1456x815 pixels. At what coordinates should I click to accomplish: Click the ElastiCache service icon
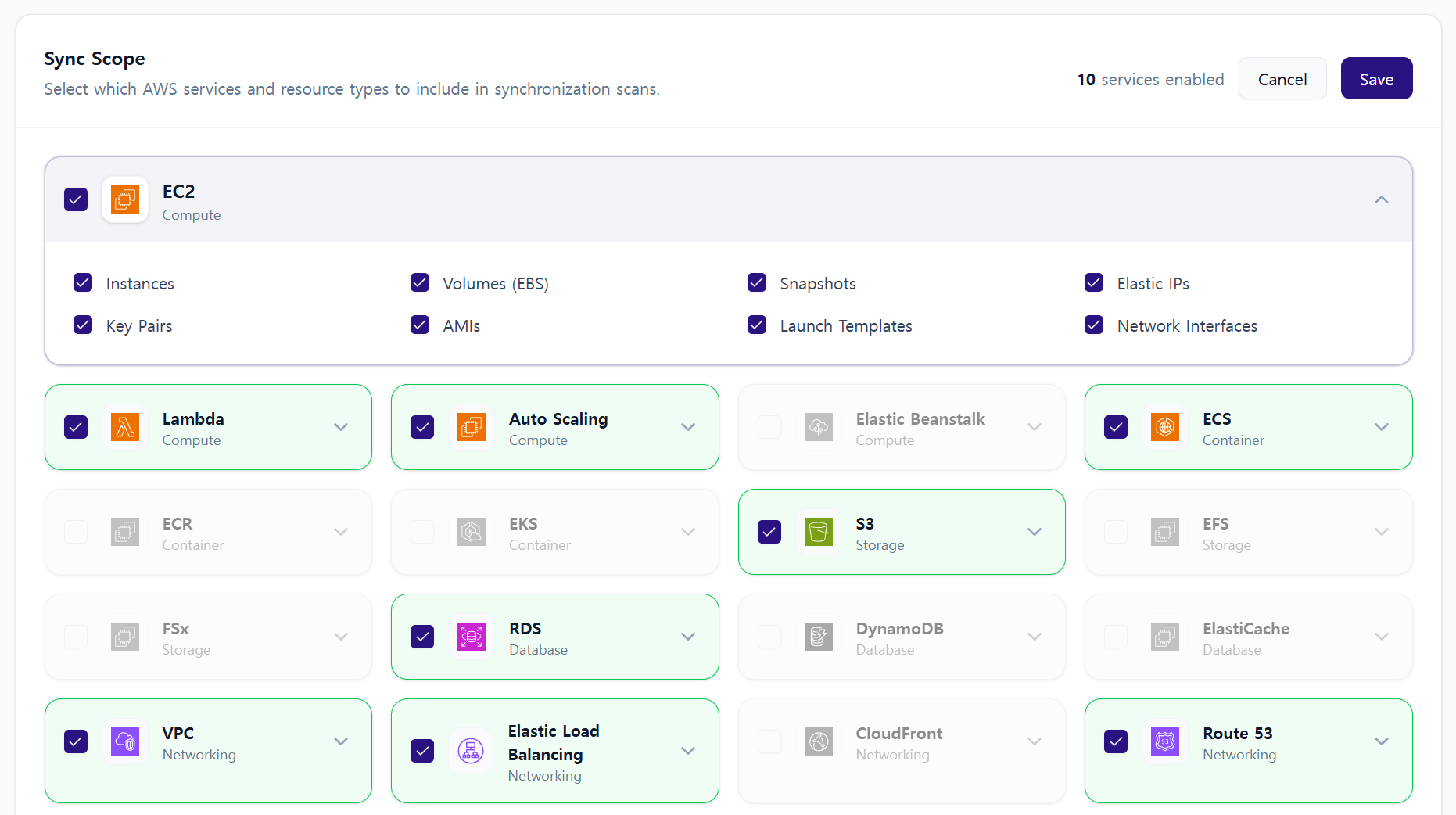click(x=1165, y=637)
